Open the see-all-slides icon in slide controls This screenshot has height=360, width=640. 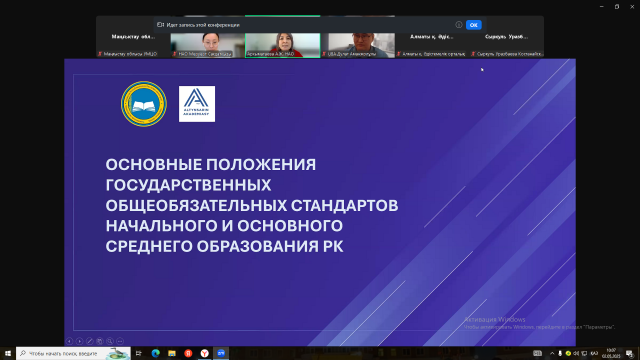(100, 341)
